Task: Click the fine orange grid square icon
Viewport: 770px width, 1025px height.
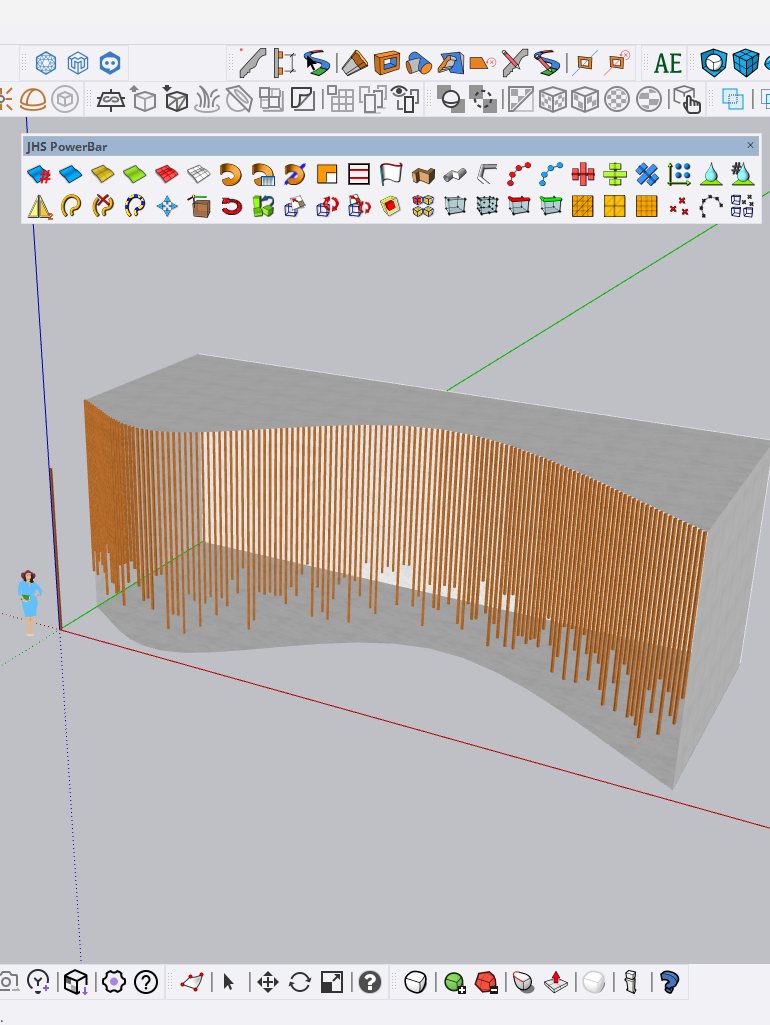Action: click(646, 207)
